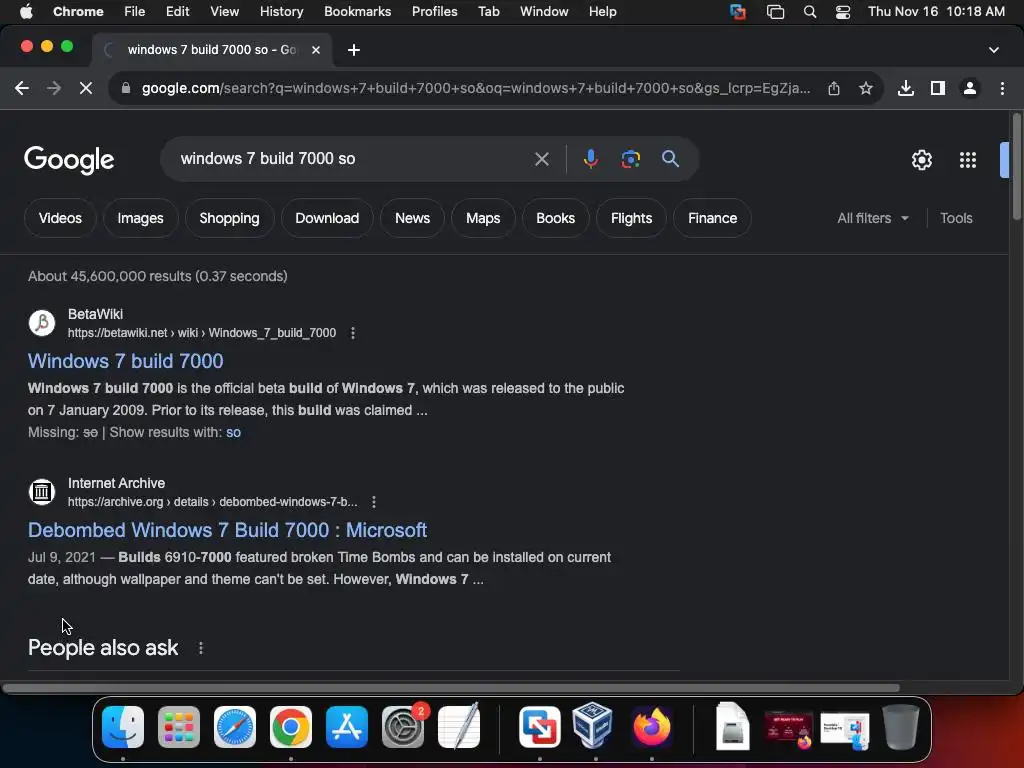Viewport: 1024px width, 768px height.
Task: Open Finder from the dock
Action: tap(123, 727)
